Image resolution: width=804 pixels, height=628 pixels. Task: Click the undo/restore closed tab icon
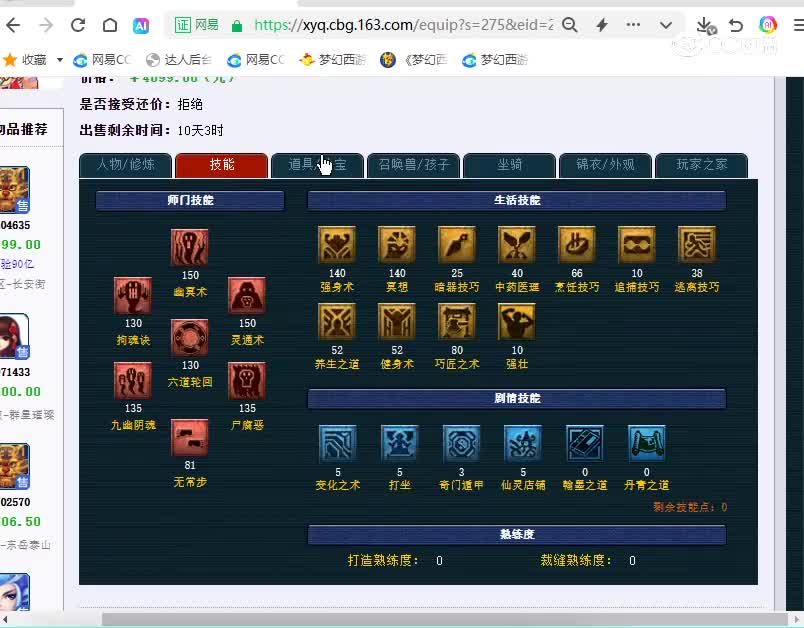[x=736, y=25]
